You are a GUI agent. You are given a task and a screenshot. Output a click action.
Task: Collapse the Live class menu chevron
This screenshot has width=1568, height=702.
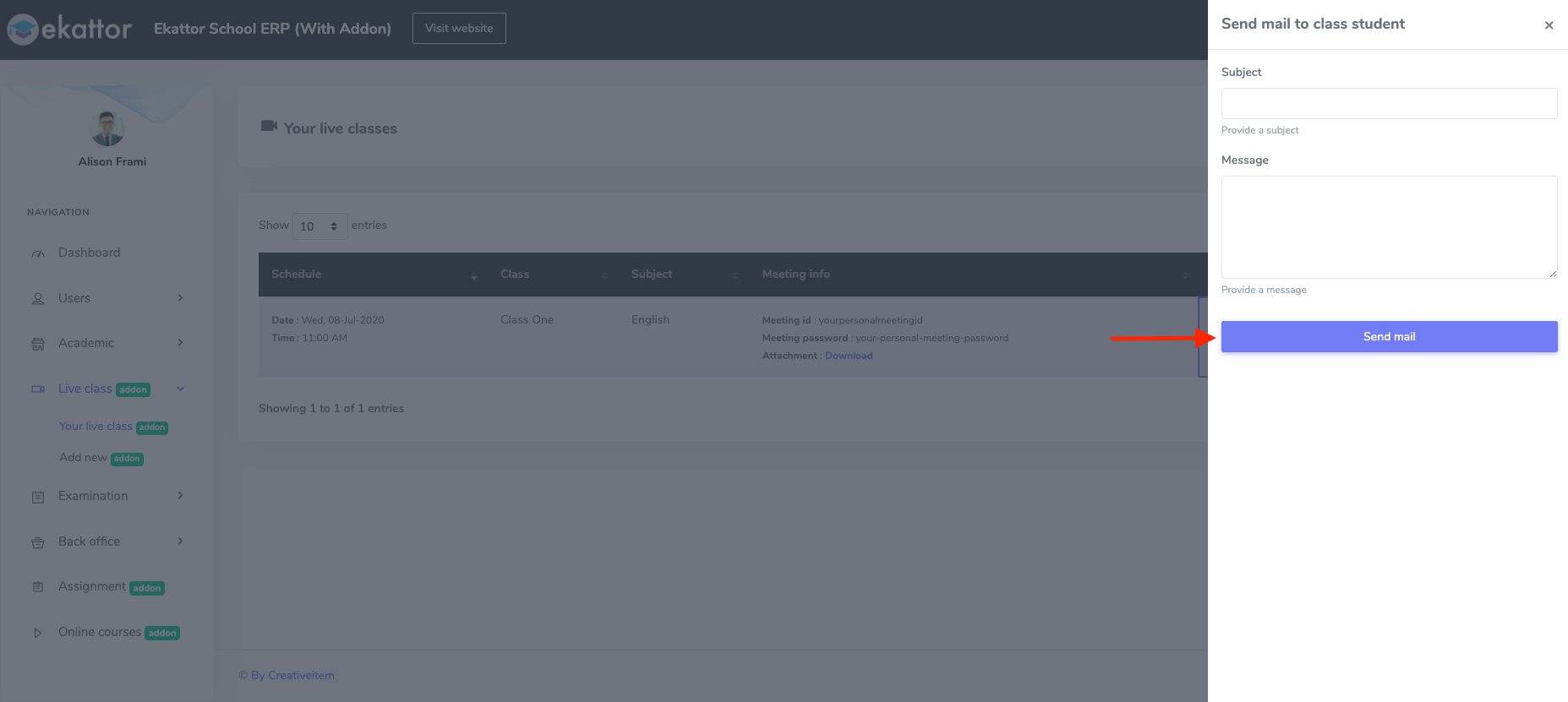pos(180,389)
